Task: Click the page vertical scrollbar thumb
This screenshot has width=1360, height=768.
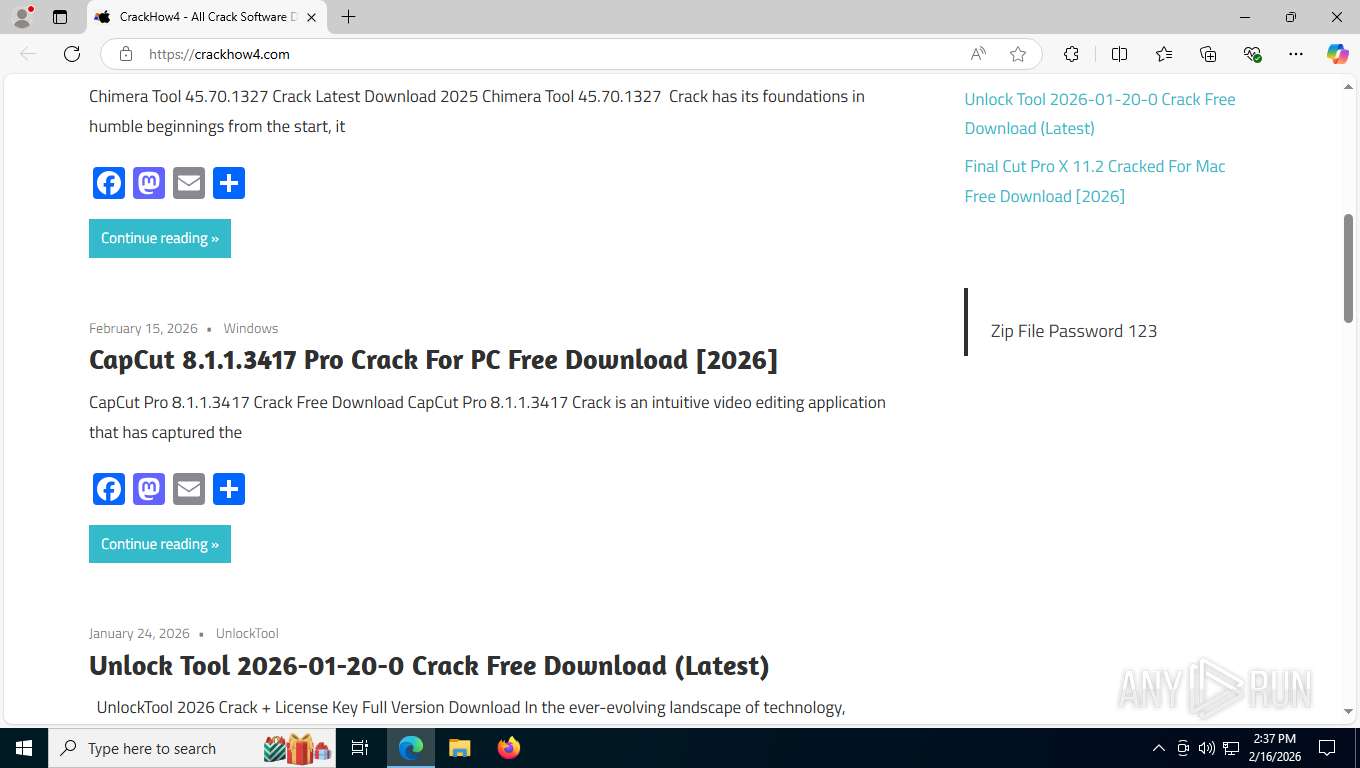Action: click(x=1348, y=268)
